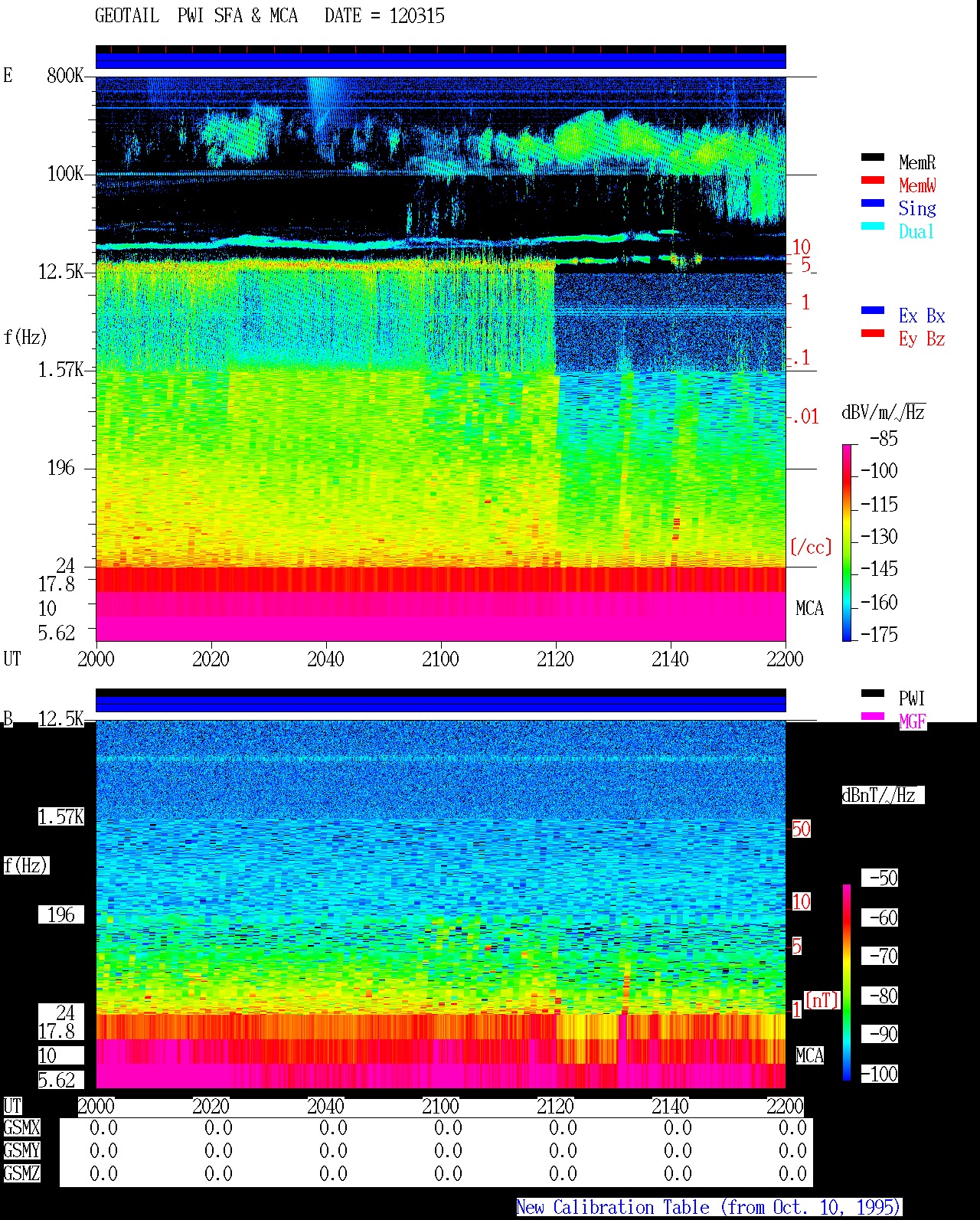The width and height of the screenshot is (980, 1220).
Task: Click the 100K frequency axis label
Action: (65, 173)
